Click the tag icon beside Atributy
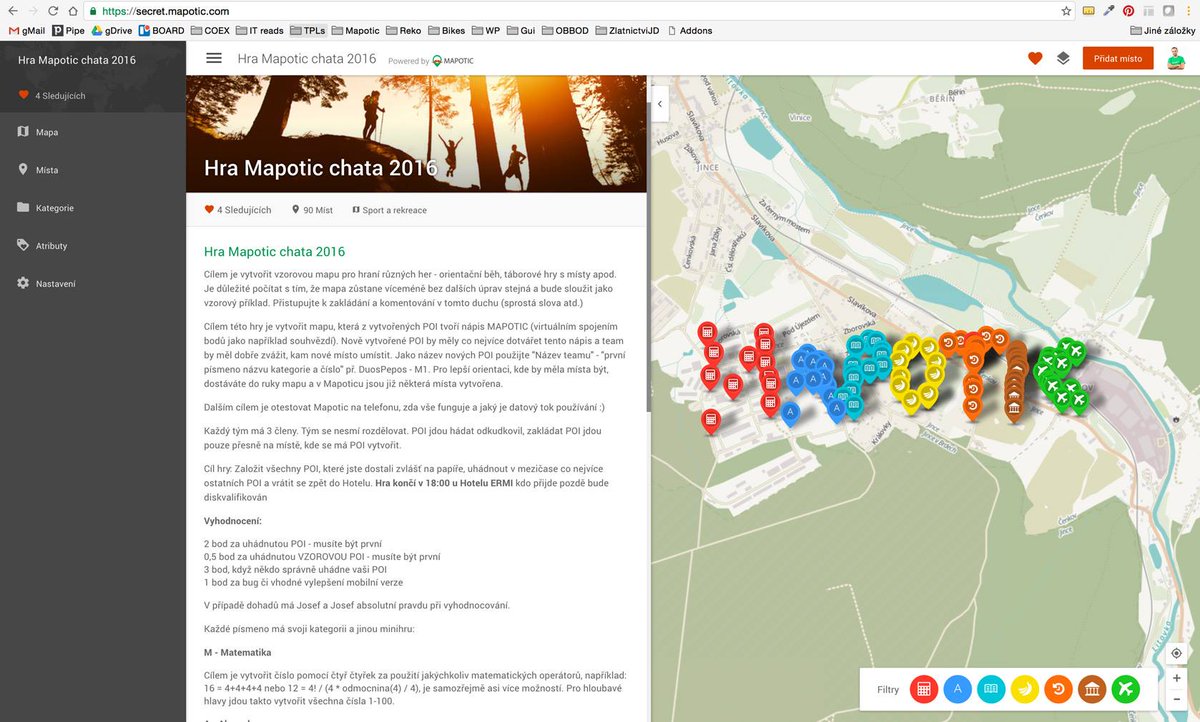This screenshot has width=1200, height=722. tap(23, 246)
